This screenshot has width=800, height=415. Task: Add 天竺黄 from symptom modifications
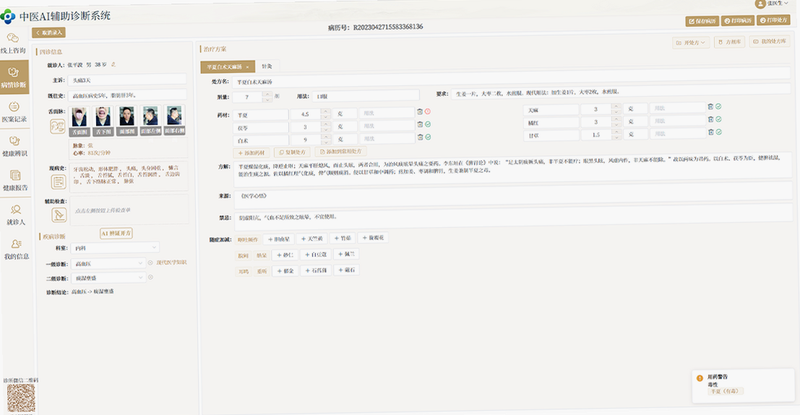tap(312, 238)
